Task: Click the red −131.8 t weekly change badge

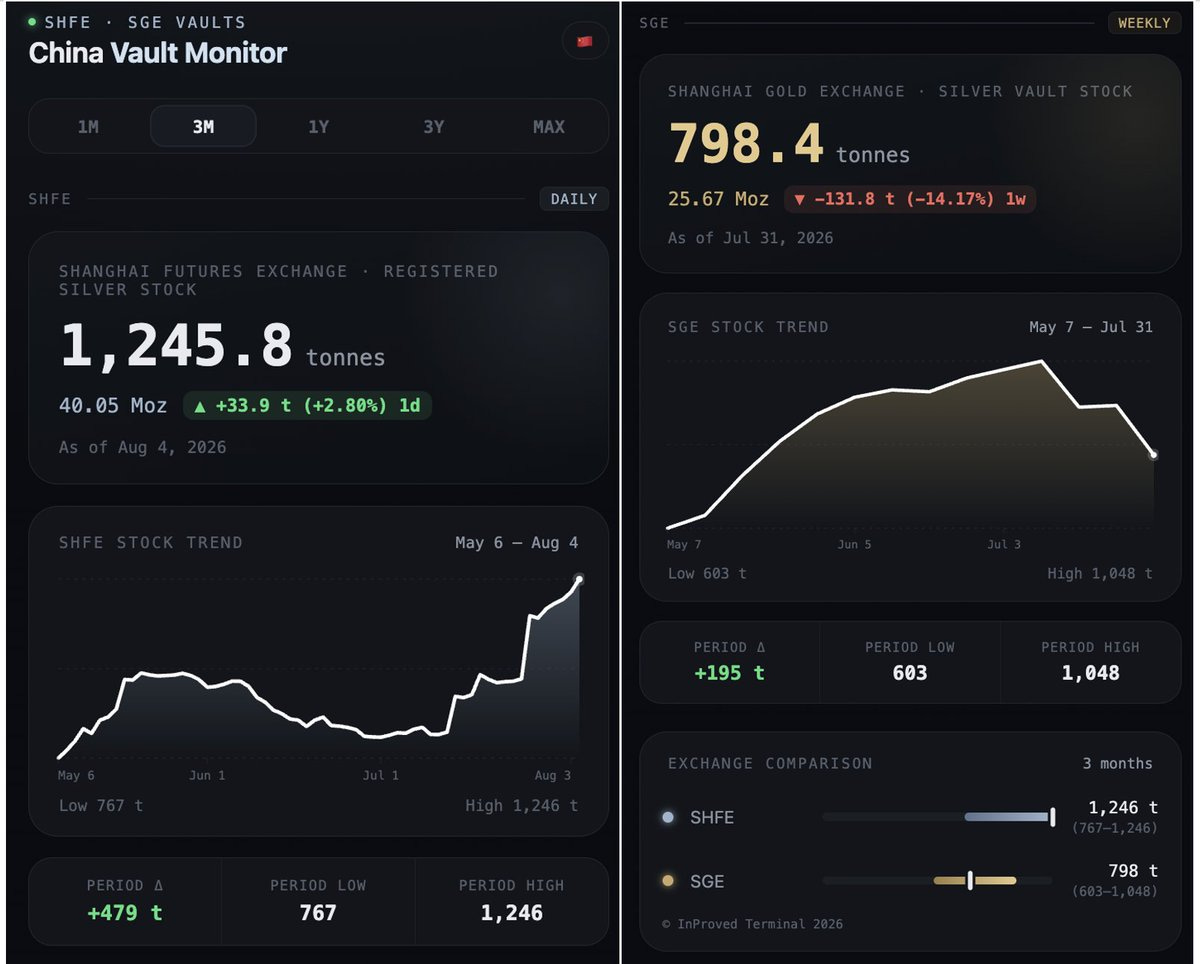Action: click(x=910, y=199)
